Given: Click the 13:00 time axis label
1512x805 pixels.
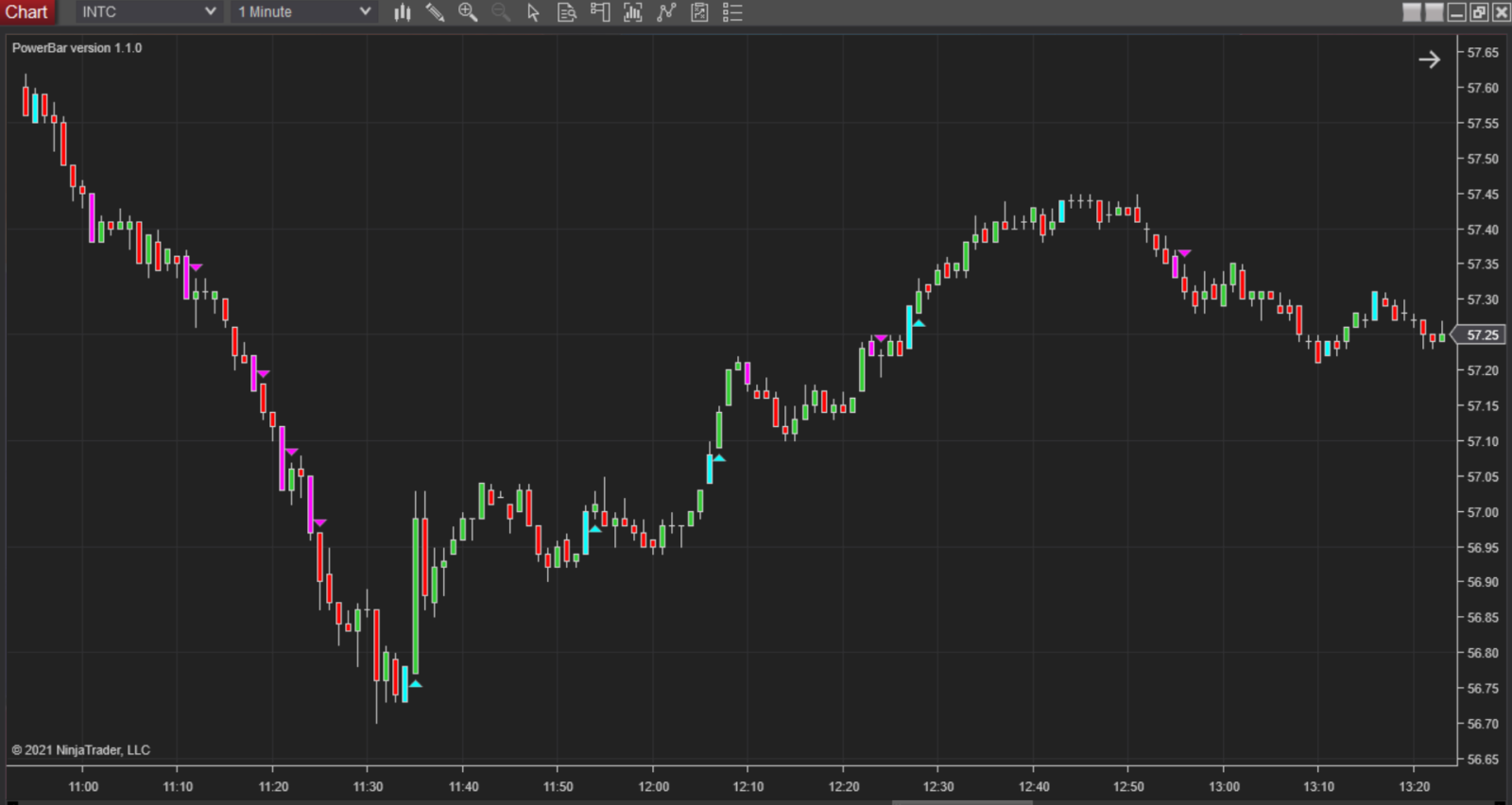Looking at the screenshot, I should [x=1224, y=787].
